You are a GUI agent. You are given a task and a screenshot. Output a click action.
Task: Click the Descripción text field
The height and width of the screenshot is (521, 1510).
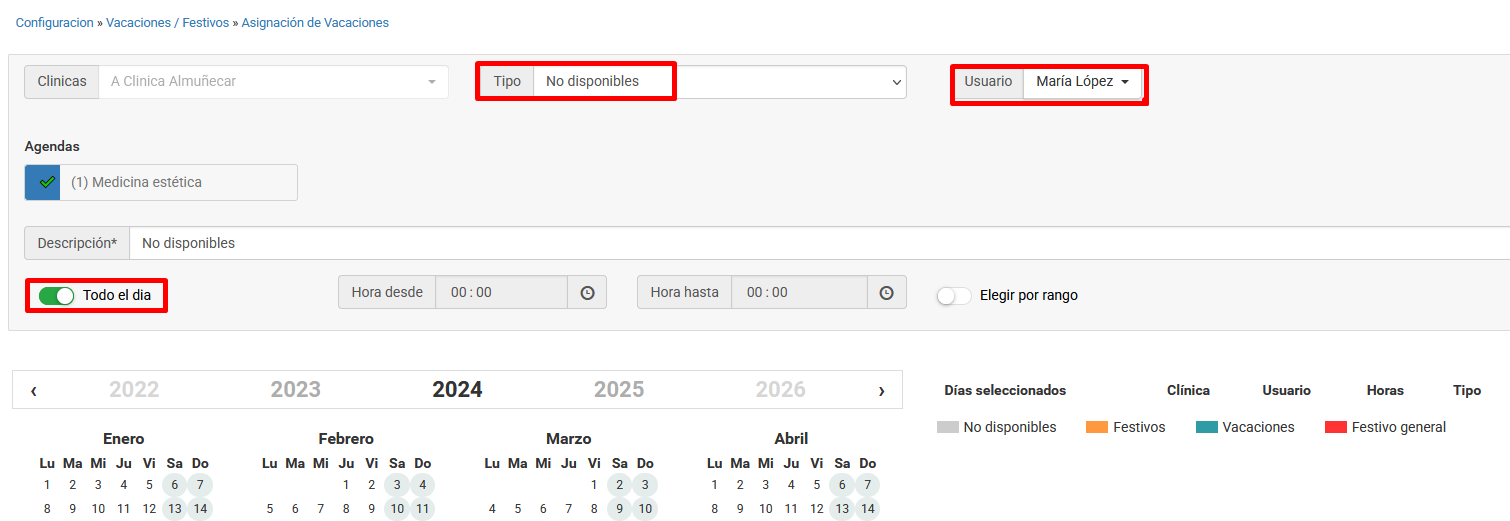820,243
